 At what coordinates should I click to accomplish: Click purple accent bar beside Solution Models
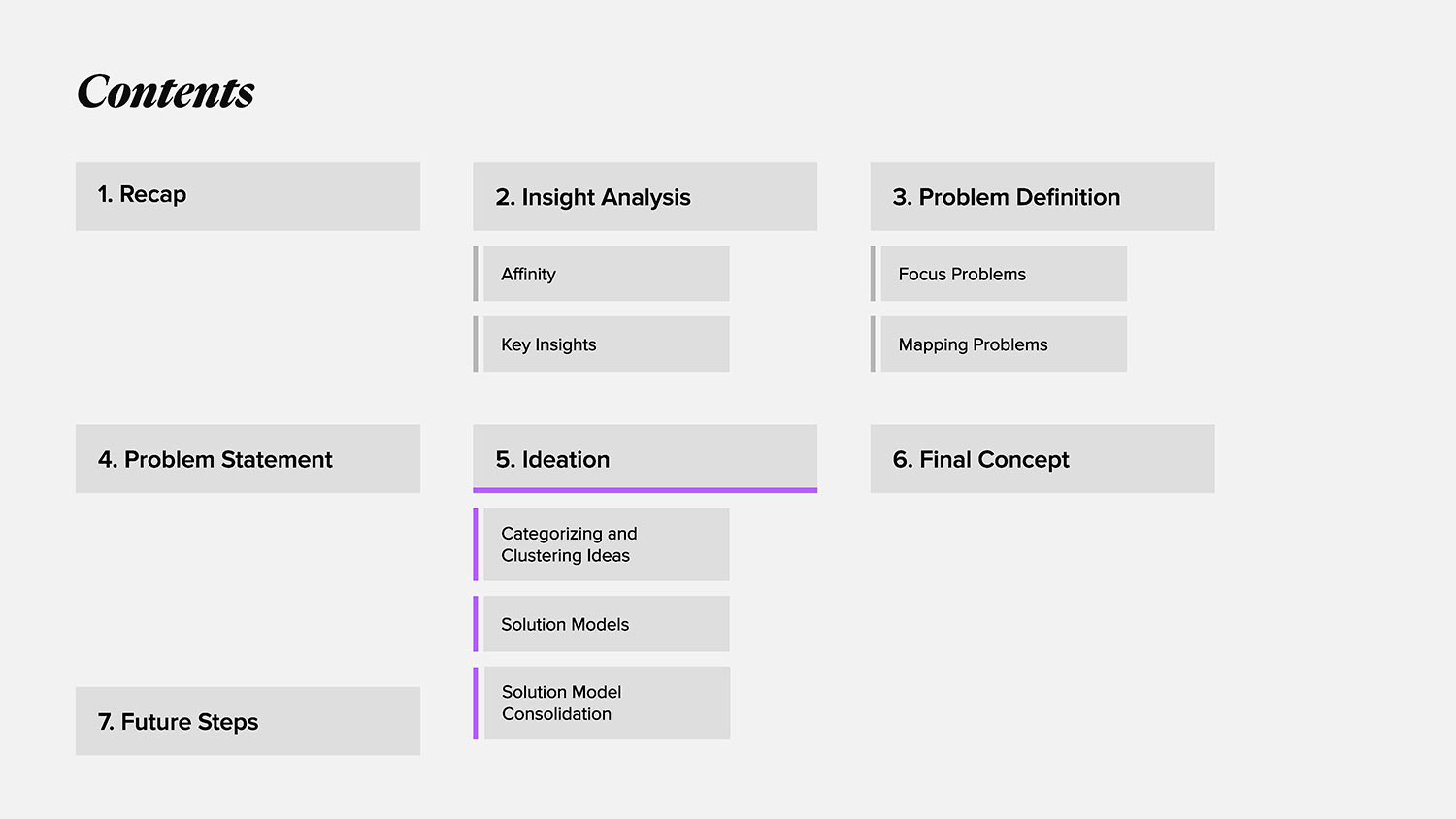click(x=476, y=624)
